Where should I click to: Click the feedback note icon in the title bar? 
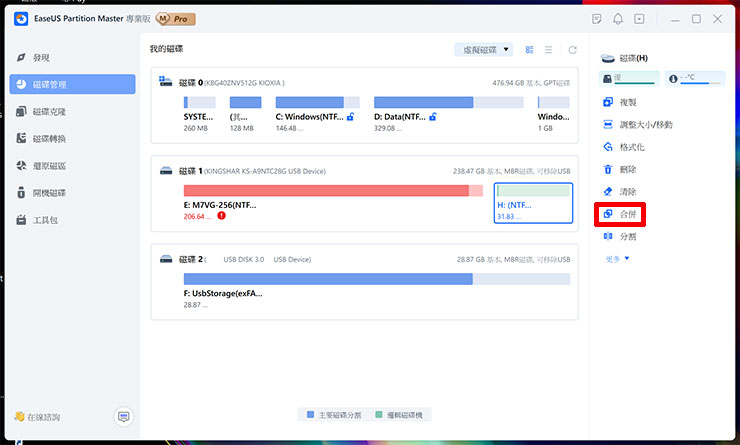pyautogui.click(x=597, y=19)
